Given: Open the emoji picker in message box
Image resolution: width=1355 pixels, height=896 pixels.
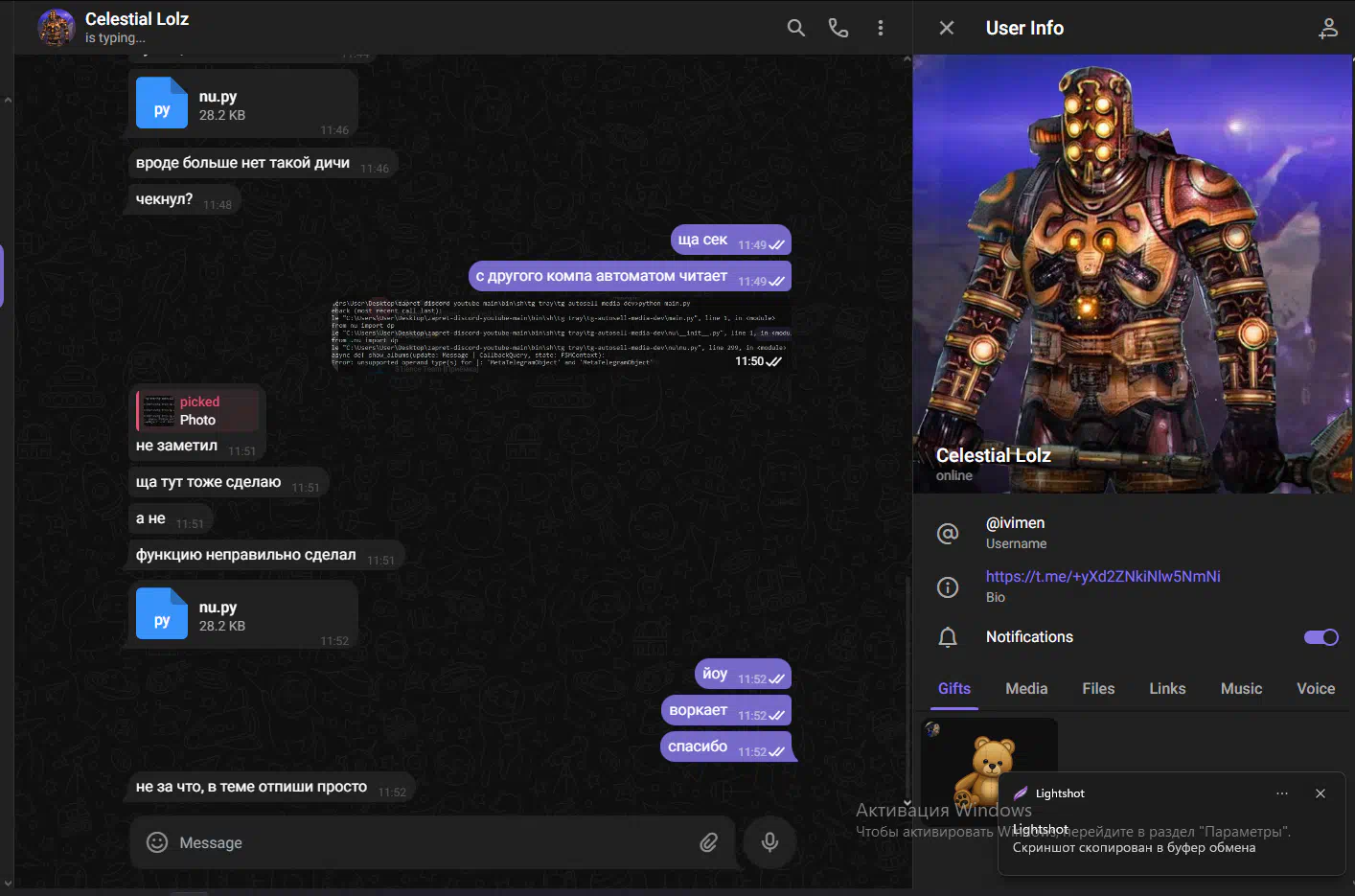Looking at the screenshot, I should pos(157,842).
